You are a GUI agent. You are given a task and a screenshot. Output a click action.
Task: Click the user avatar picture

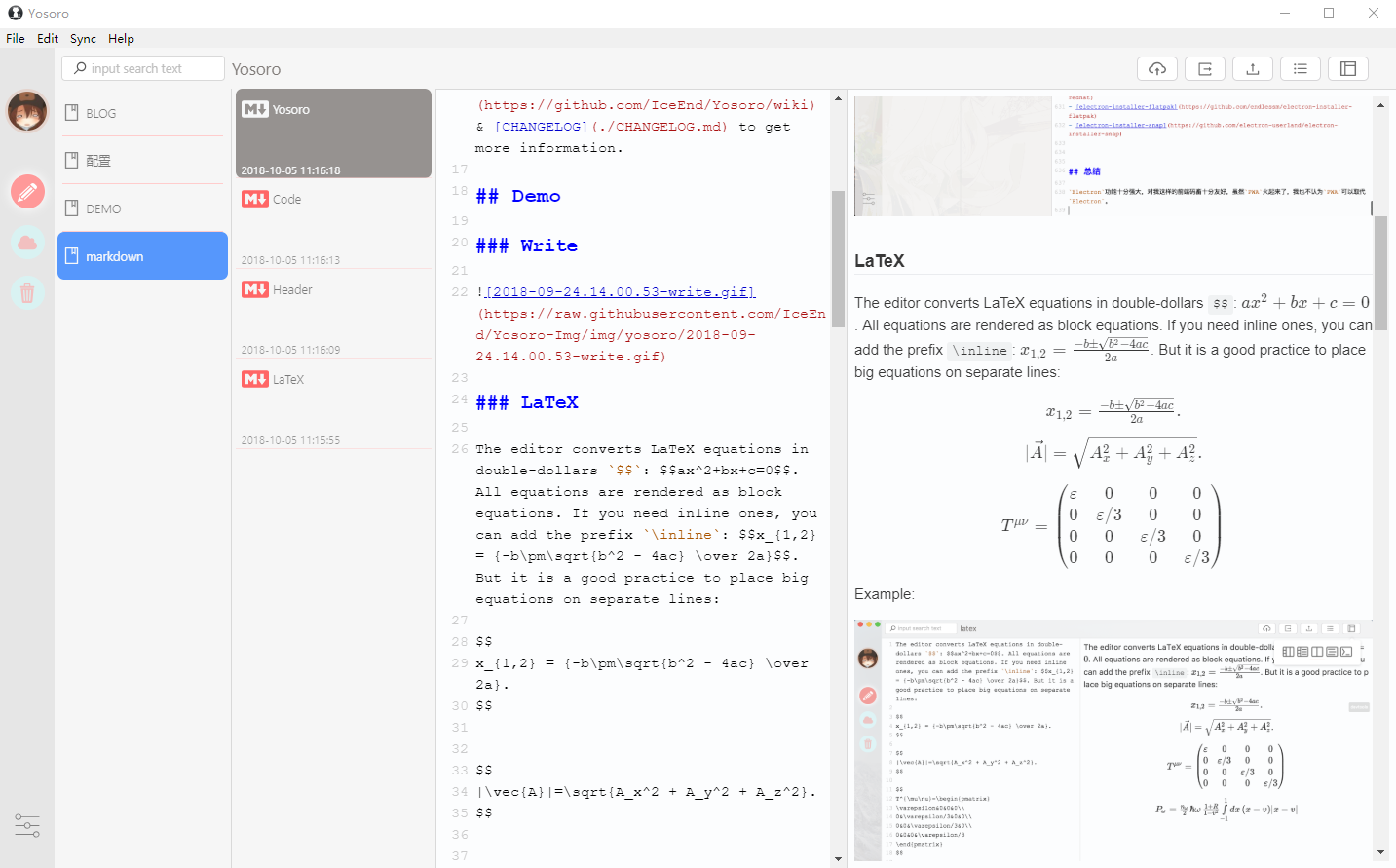coord(27,112)
